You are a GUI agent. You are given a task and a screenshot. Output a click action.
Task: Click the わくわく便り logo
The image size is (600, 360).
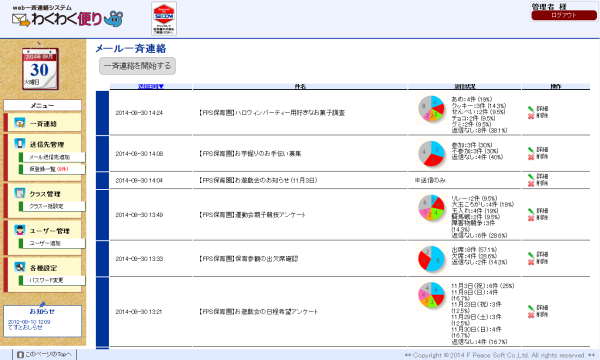67,17
